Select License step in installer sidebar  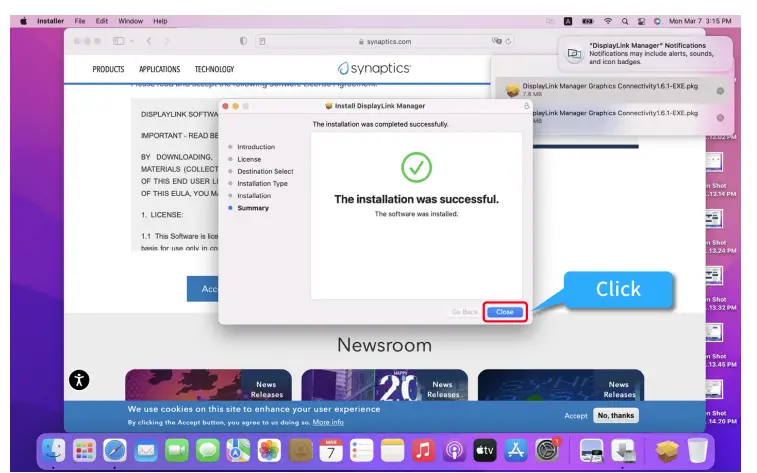pyautogui.click(x=249, y=159)
